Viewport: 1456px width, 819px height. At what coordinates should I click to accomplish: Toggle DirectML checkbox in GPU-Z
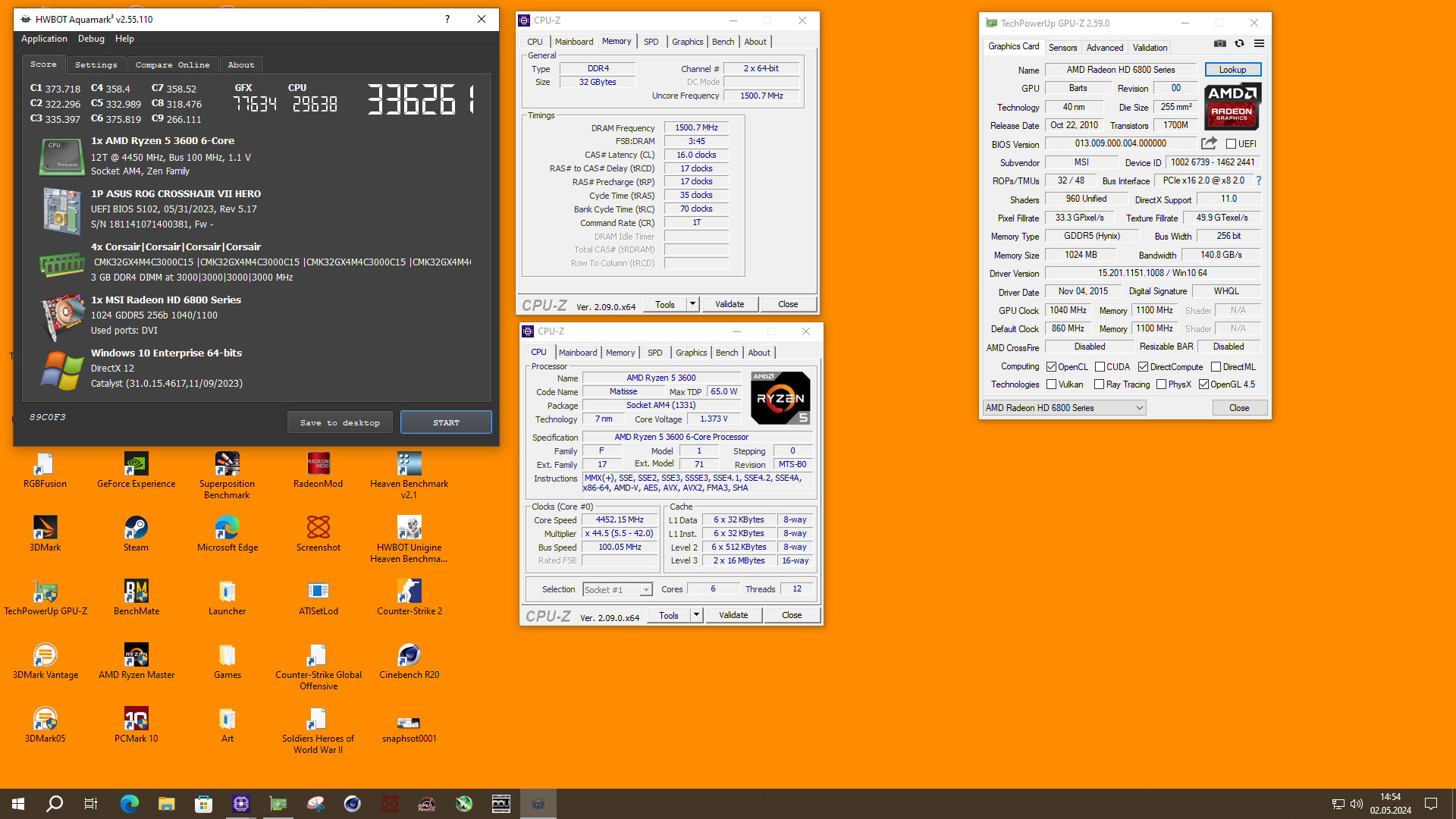click(1216, 367)
